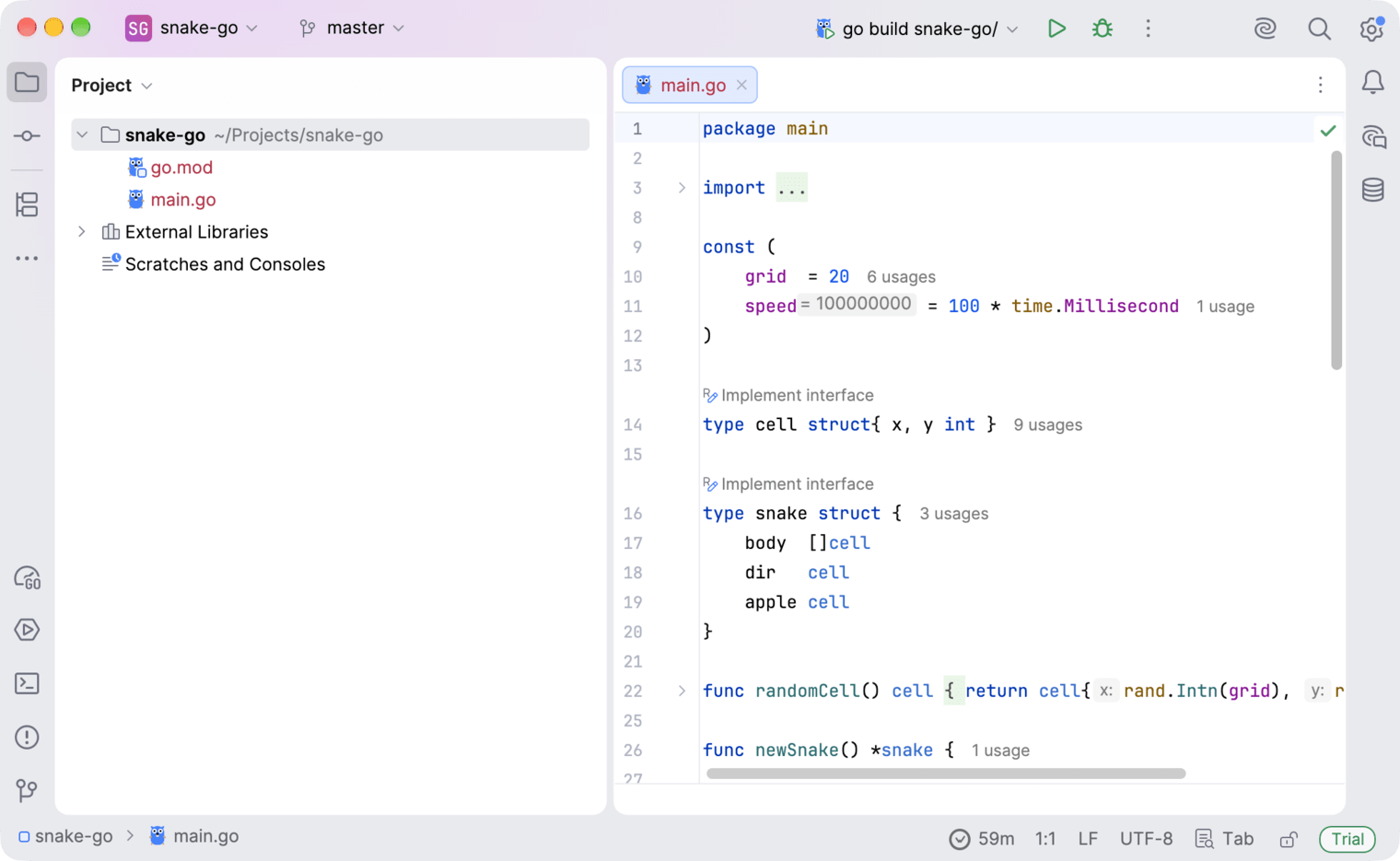
Task: Click the Trial status button
Action: 1347,839
